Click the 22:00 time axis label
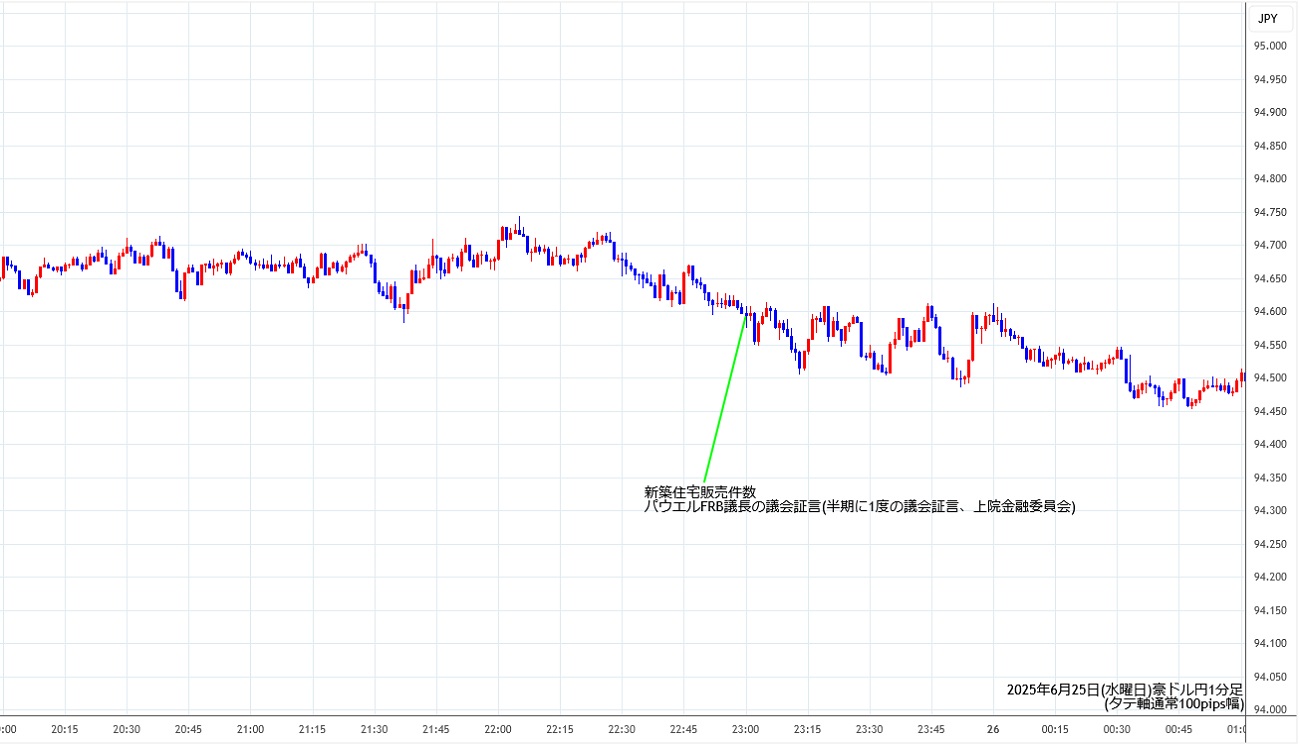This screenshot has width=1300, height=745. click(498, 729)
